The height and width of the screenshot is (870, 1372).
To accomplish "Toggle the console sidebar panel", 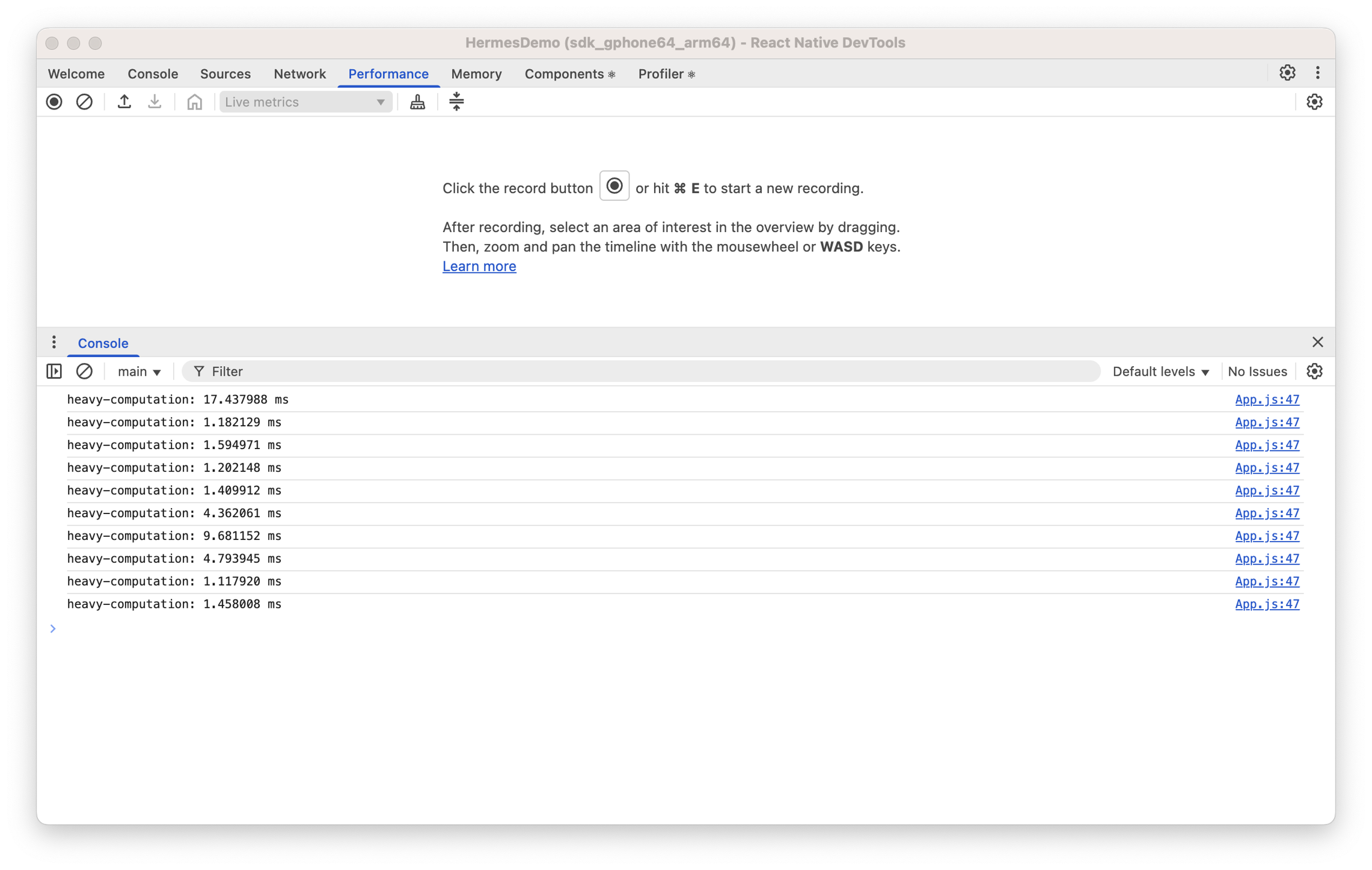I will [x=54, y=372].
